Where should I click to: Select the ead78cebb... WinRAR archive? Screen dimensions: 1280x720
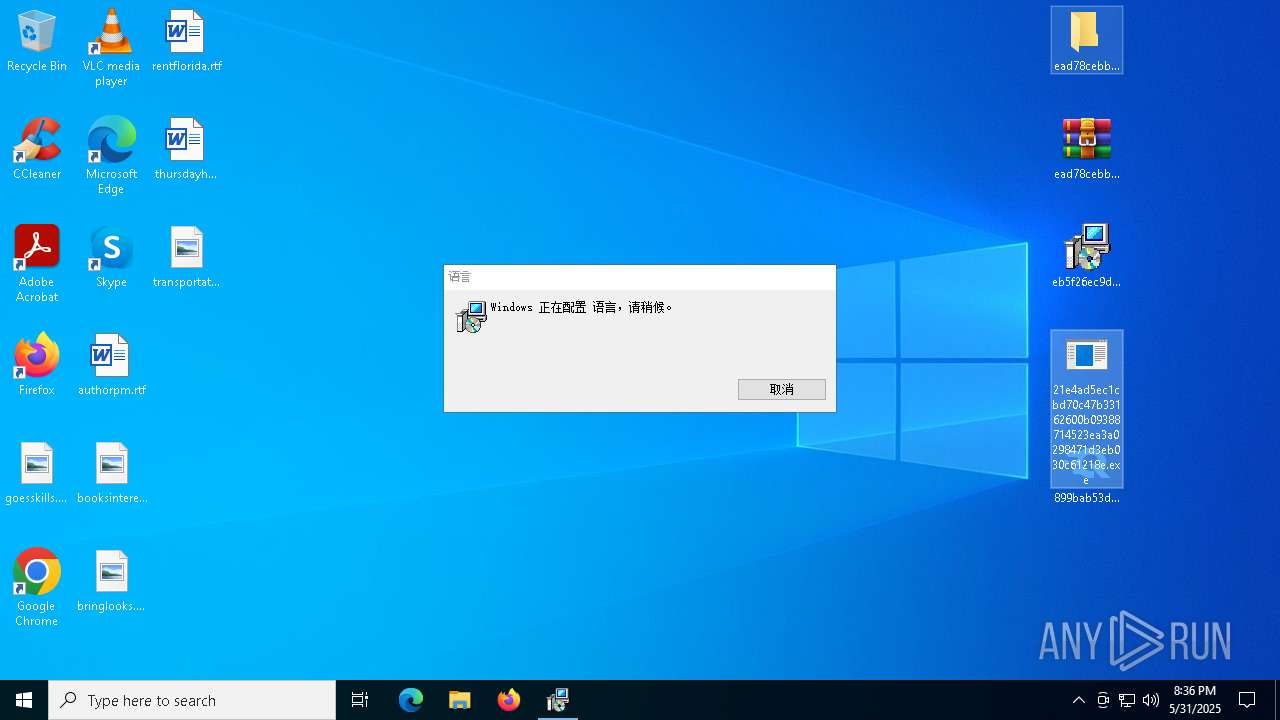(x=1087, y=150)
